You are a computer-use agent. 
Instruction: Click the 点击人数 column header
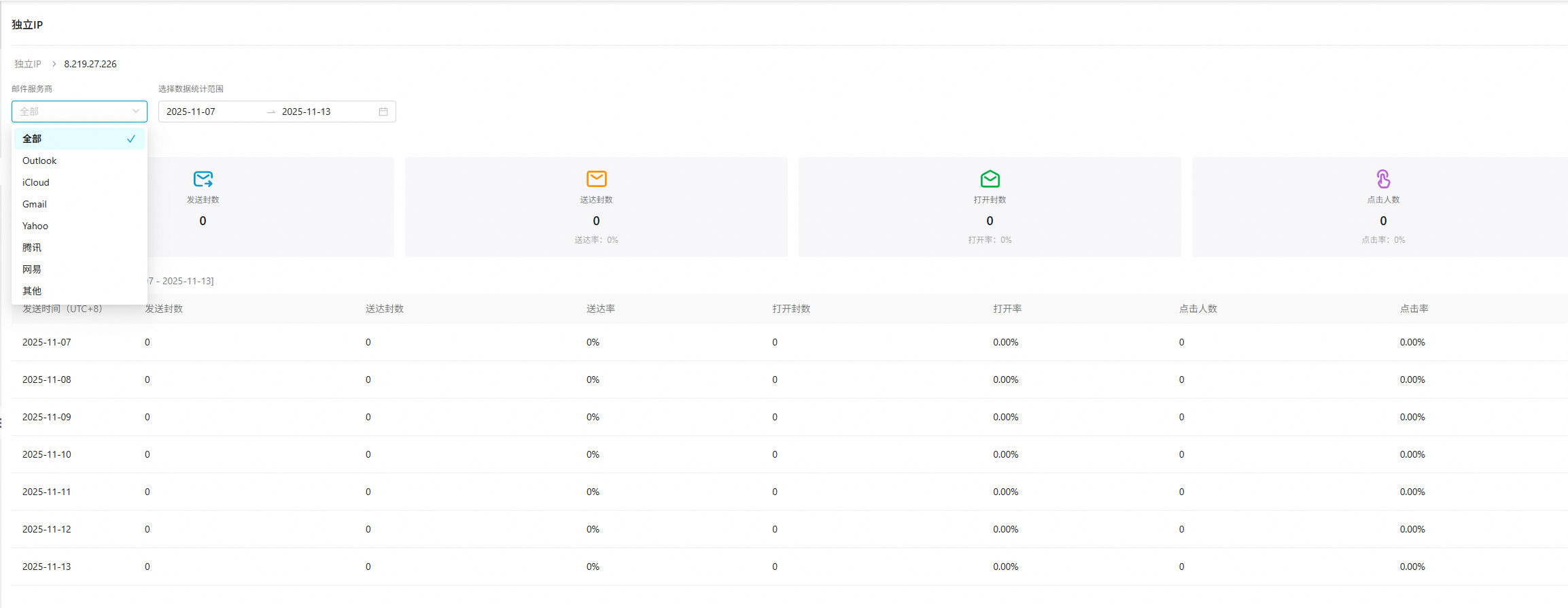click(1198, 309)
